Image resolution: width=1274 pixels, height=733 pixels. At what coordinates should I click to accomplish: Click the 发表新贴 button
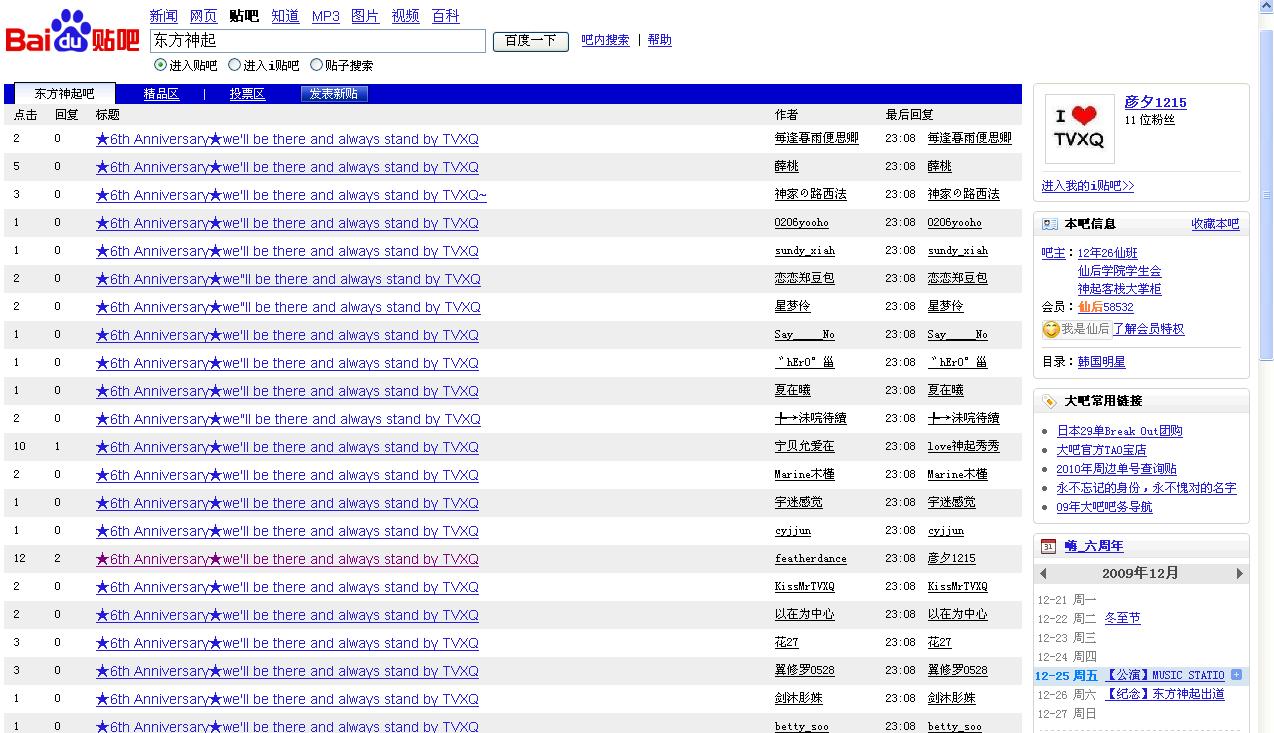tap(334, 94)
